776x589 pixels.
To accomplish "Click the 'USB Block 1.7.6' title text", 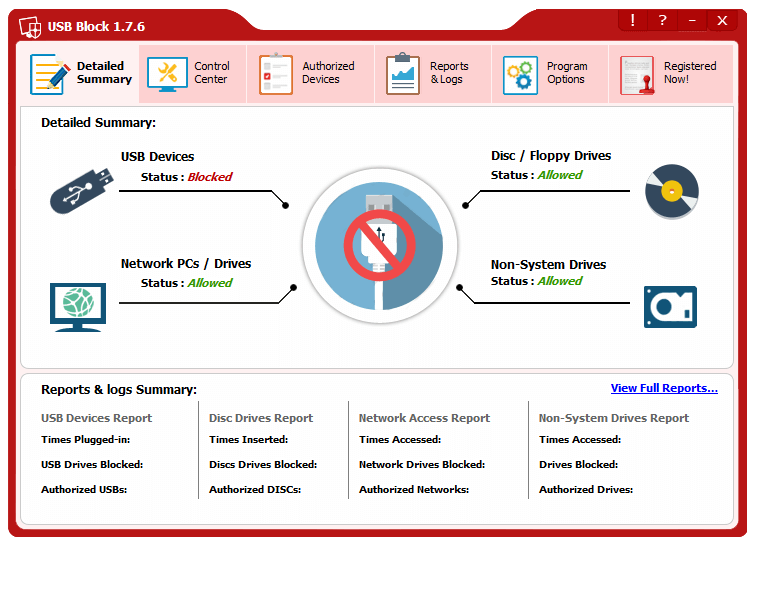I will click(x=97, y=27).
